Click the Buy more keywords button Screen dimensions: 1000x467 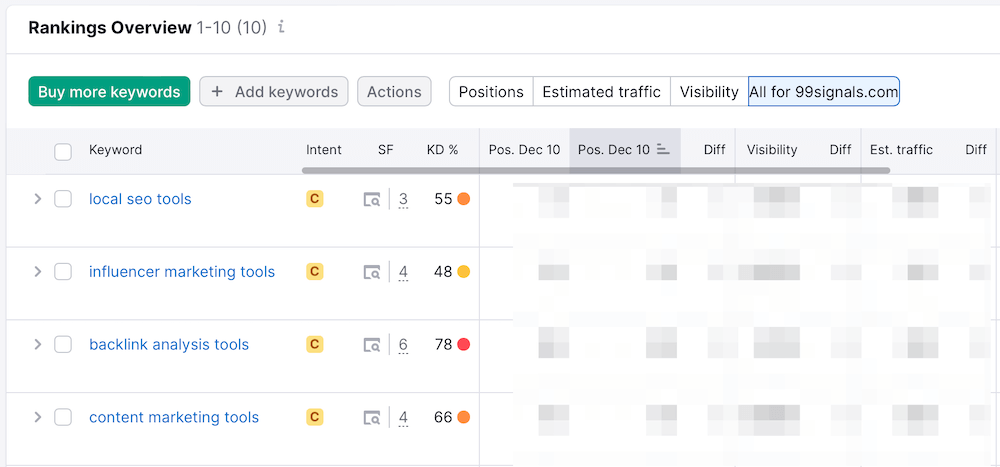point(109,92)
